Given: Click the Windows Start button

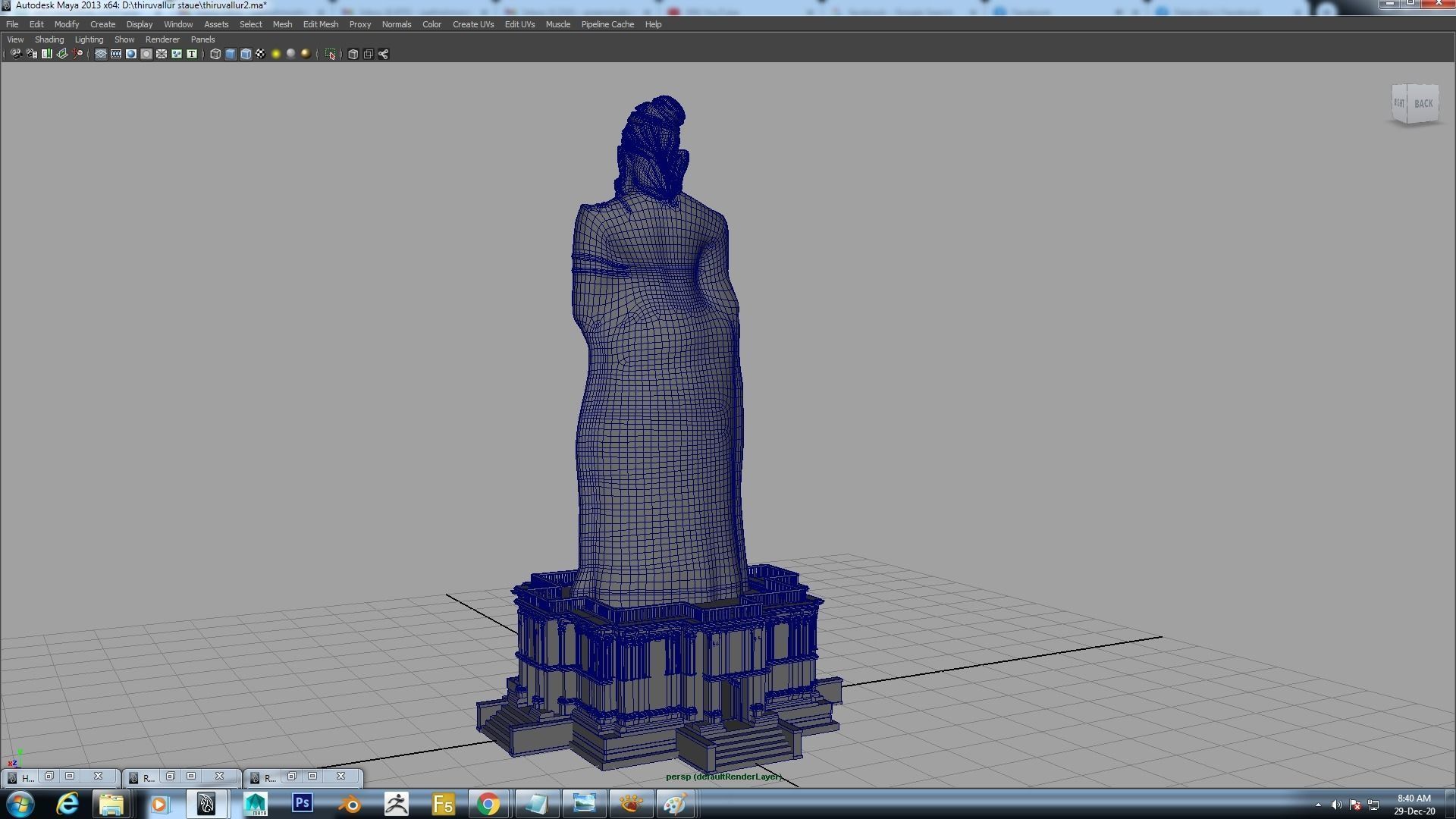Looking at the screenshot, I should pos(20,804).
